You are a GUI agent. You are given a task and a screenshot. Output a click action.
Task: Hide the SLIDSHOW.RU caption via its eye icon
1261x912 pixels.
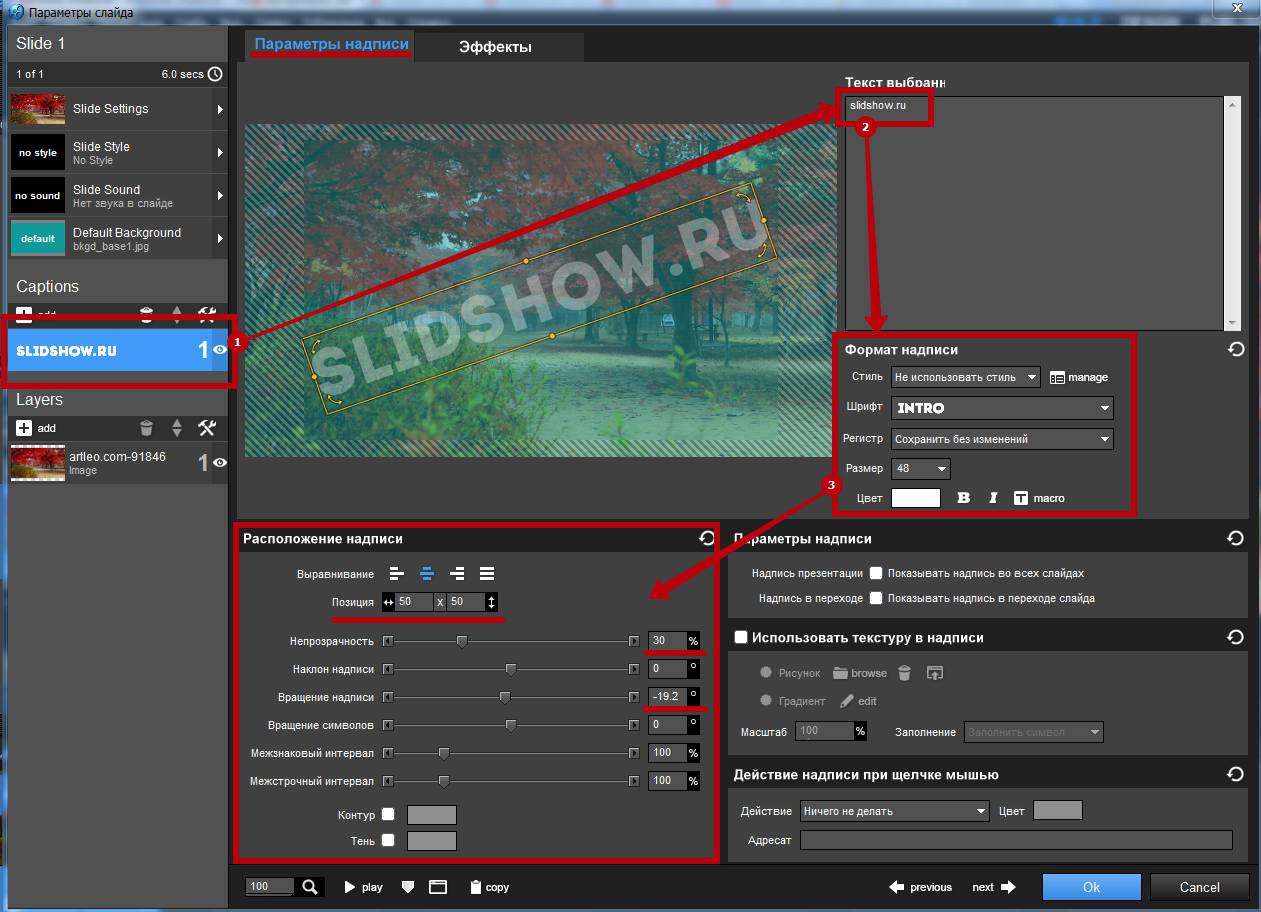tap(219, 350)
